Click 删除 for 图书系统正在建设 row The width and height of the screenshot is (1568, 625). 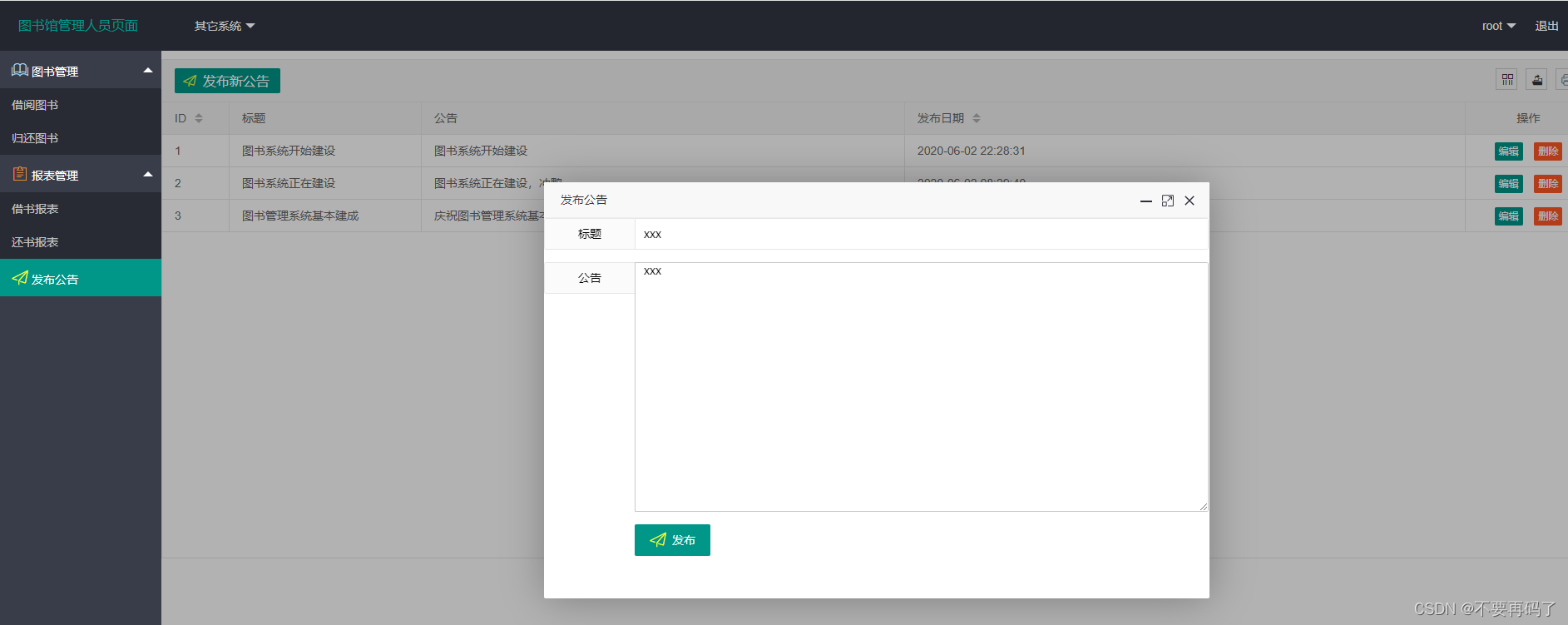[x=1548, y=184]
